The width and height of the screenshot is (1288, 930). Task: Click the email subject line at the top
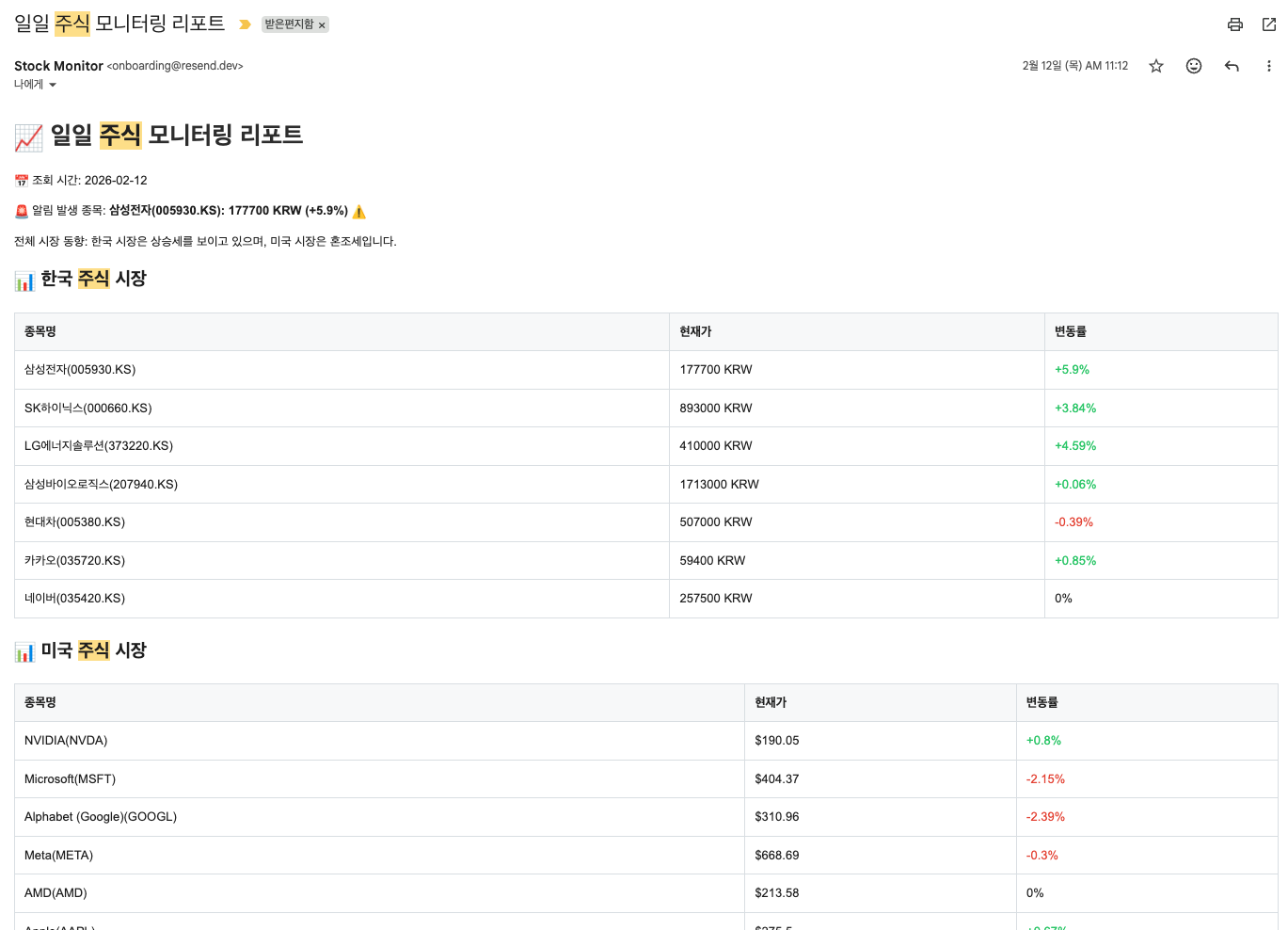click(x=119, y=24)
